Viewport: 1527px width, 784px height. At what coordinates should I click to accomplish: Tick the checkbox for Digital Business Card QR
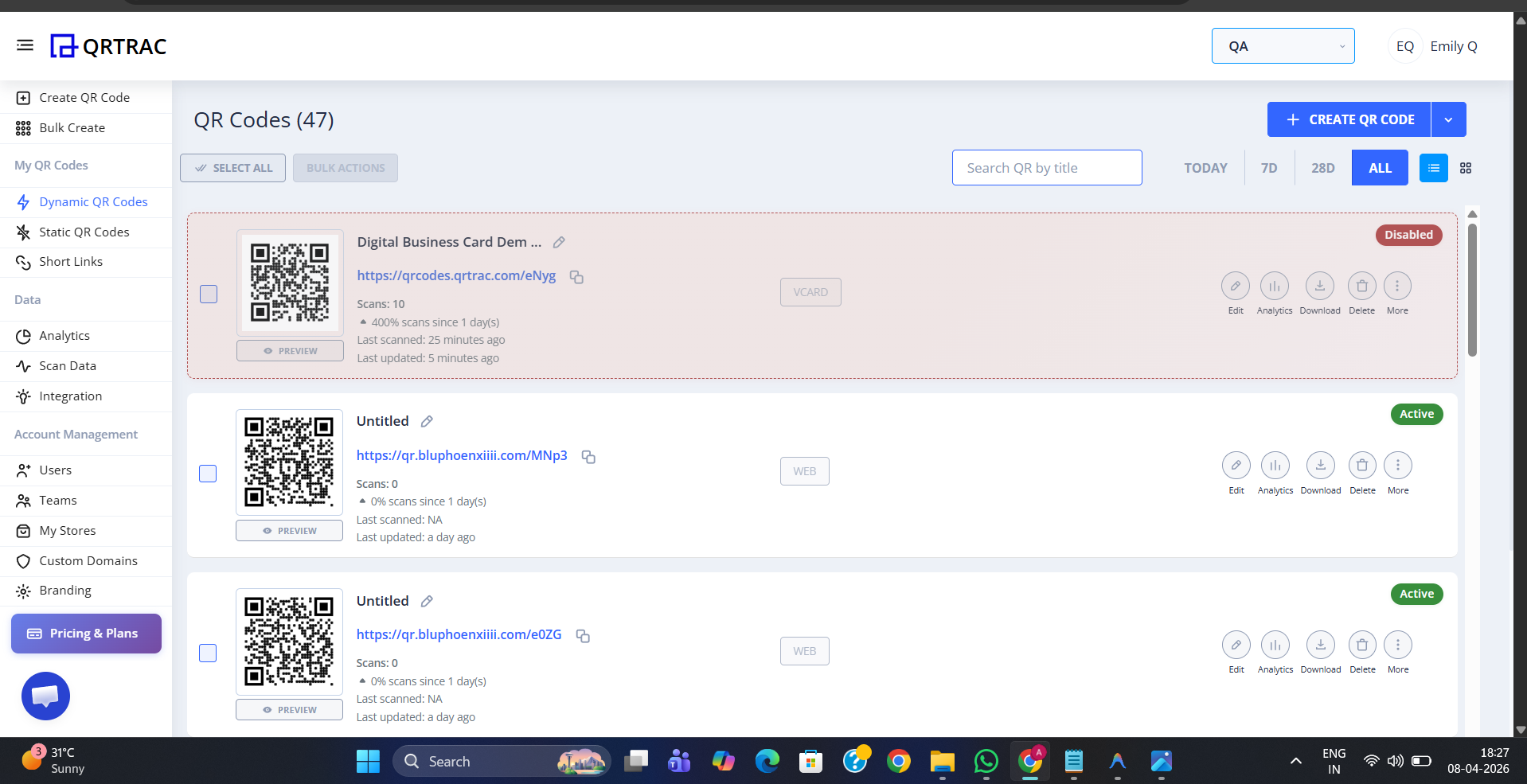pyautogui.click(x=209, y=294)
